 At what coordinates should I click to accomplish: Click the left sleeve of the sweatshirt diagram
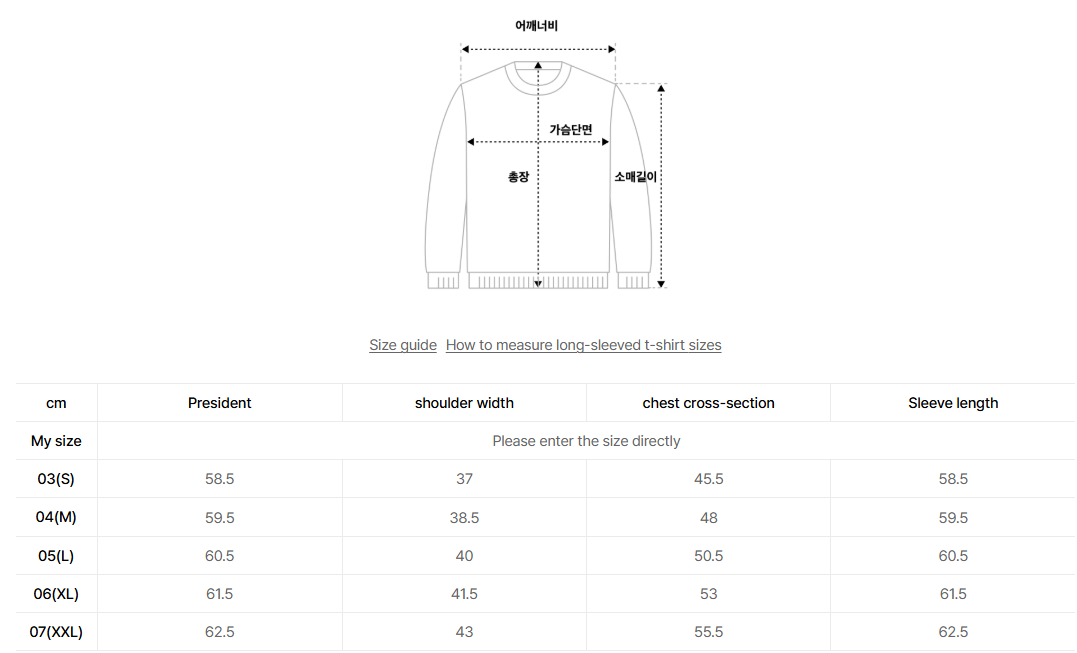(444, 190)
